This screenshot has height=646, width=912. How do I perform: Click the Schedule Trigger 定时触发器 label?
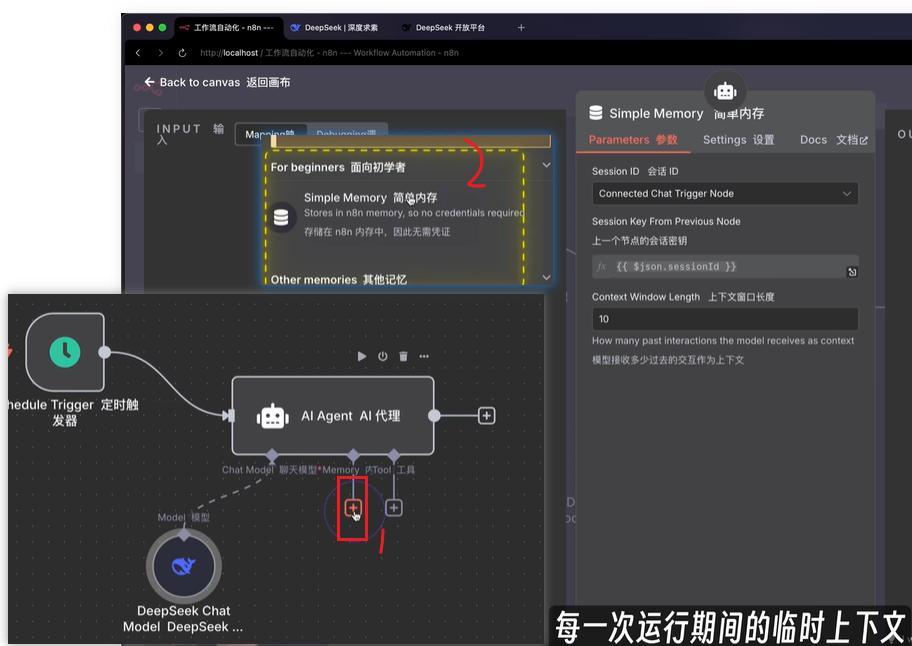[73, 412]
